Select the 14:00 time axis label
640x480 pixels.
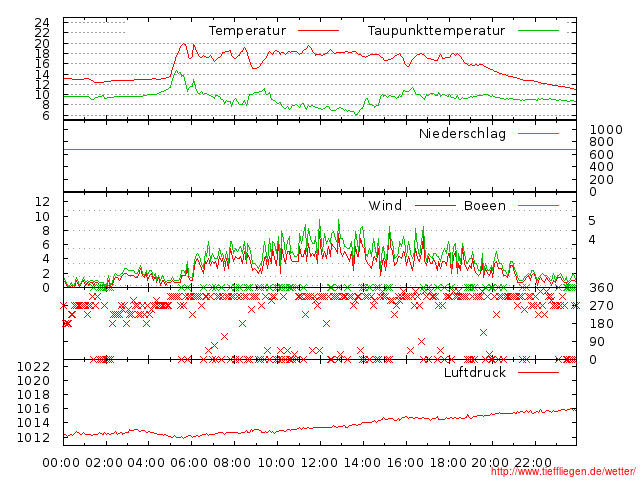pos(362,463)
